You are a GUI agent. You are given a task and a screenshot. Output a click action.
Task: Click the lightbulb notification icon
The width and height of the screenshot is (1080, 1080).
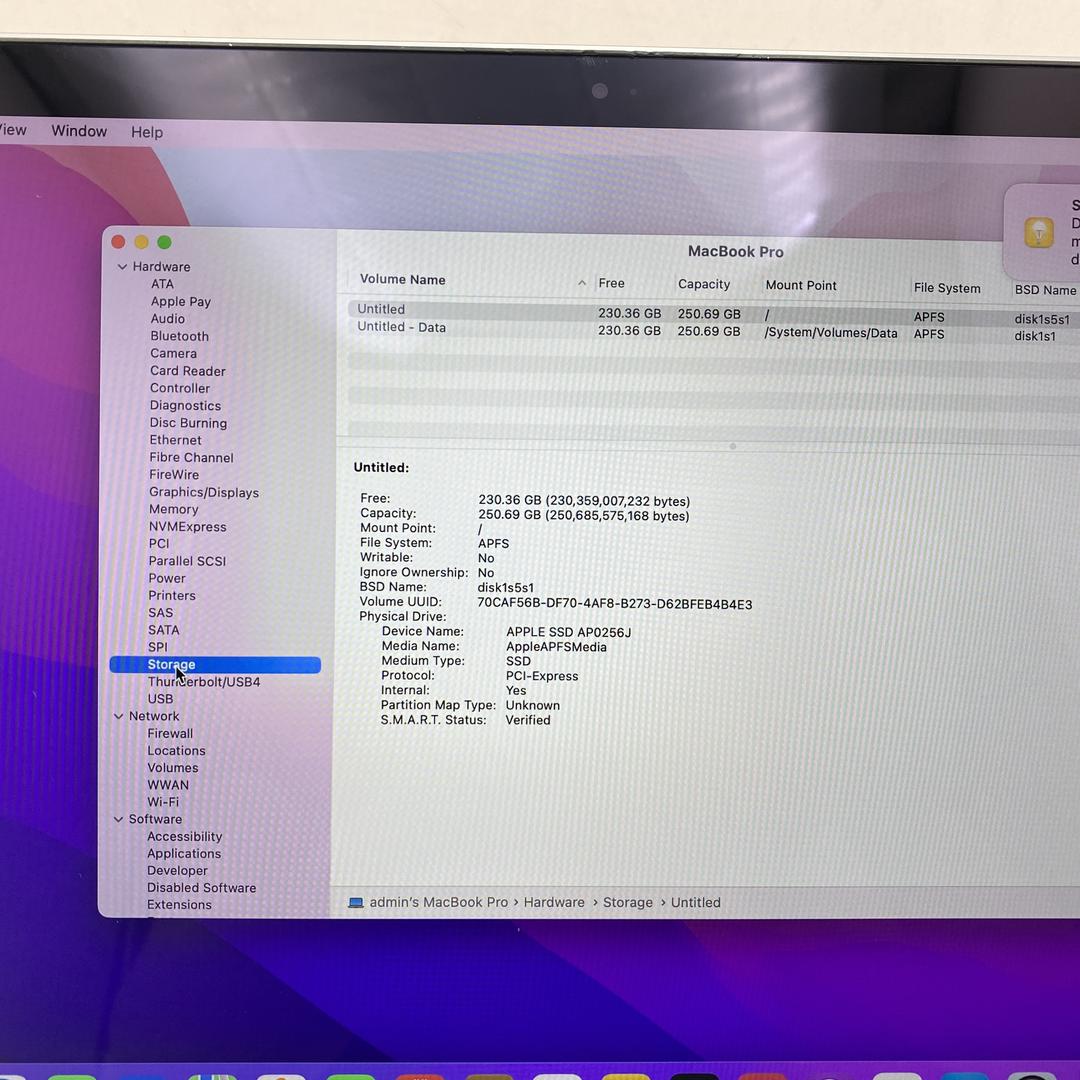(x=1039, y=232)
